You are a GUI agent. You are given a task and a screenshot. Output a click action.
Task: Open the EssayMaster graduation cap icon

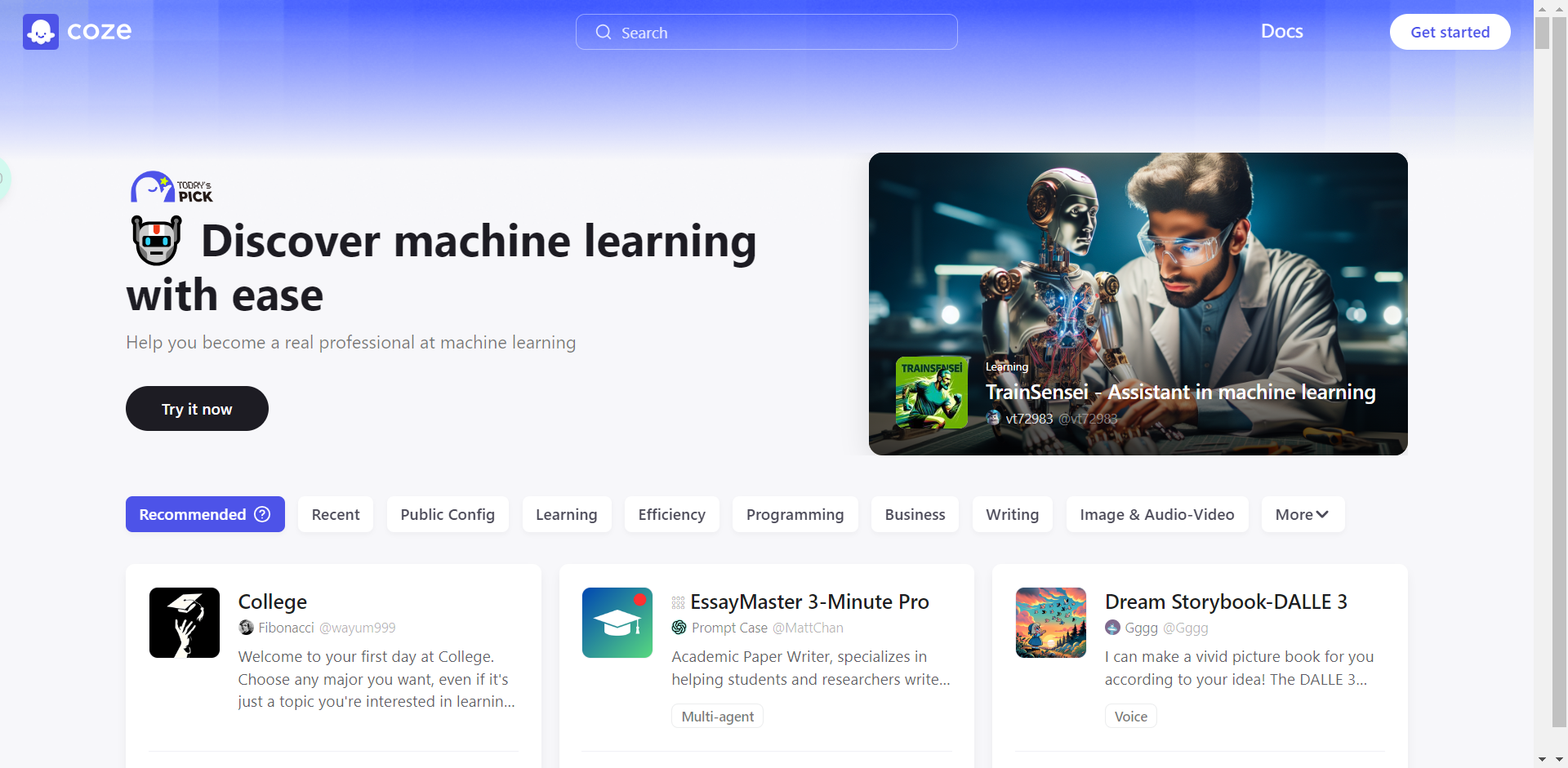[x=617, y=623]
